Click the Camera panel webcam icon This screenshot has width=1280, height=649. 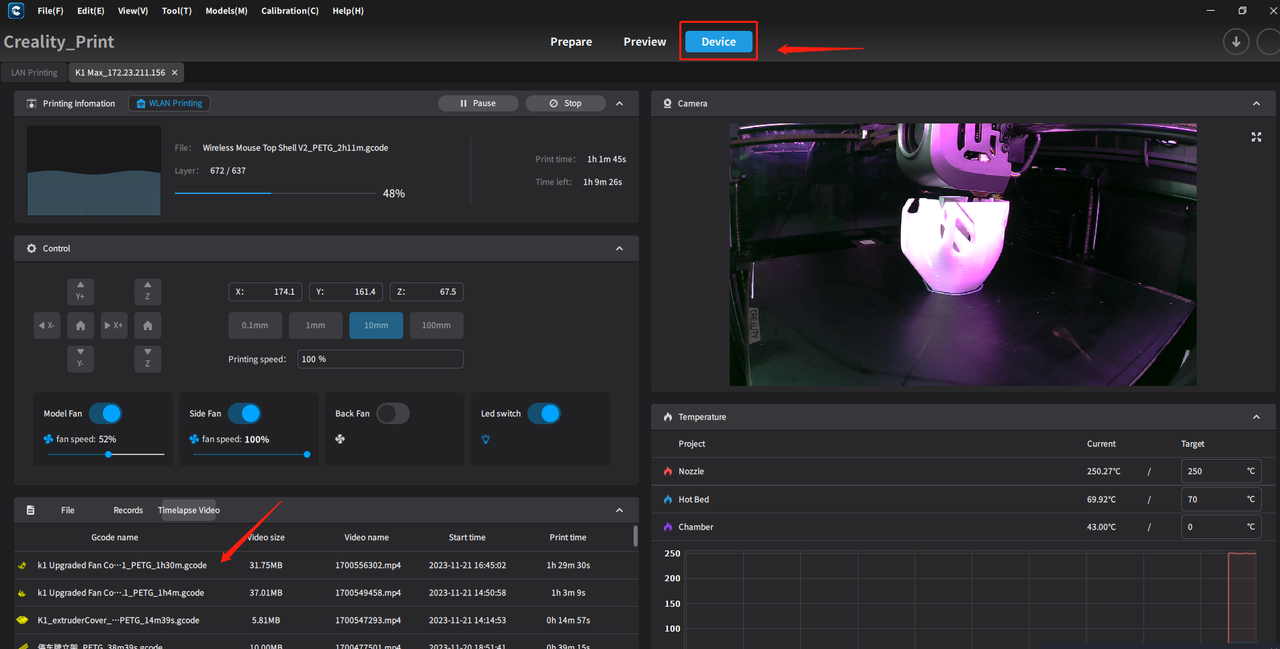(x=667, y=103)
